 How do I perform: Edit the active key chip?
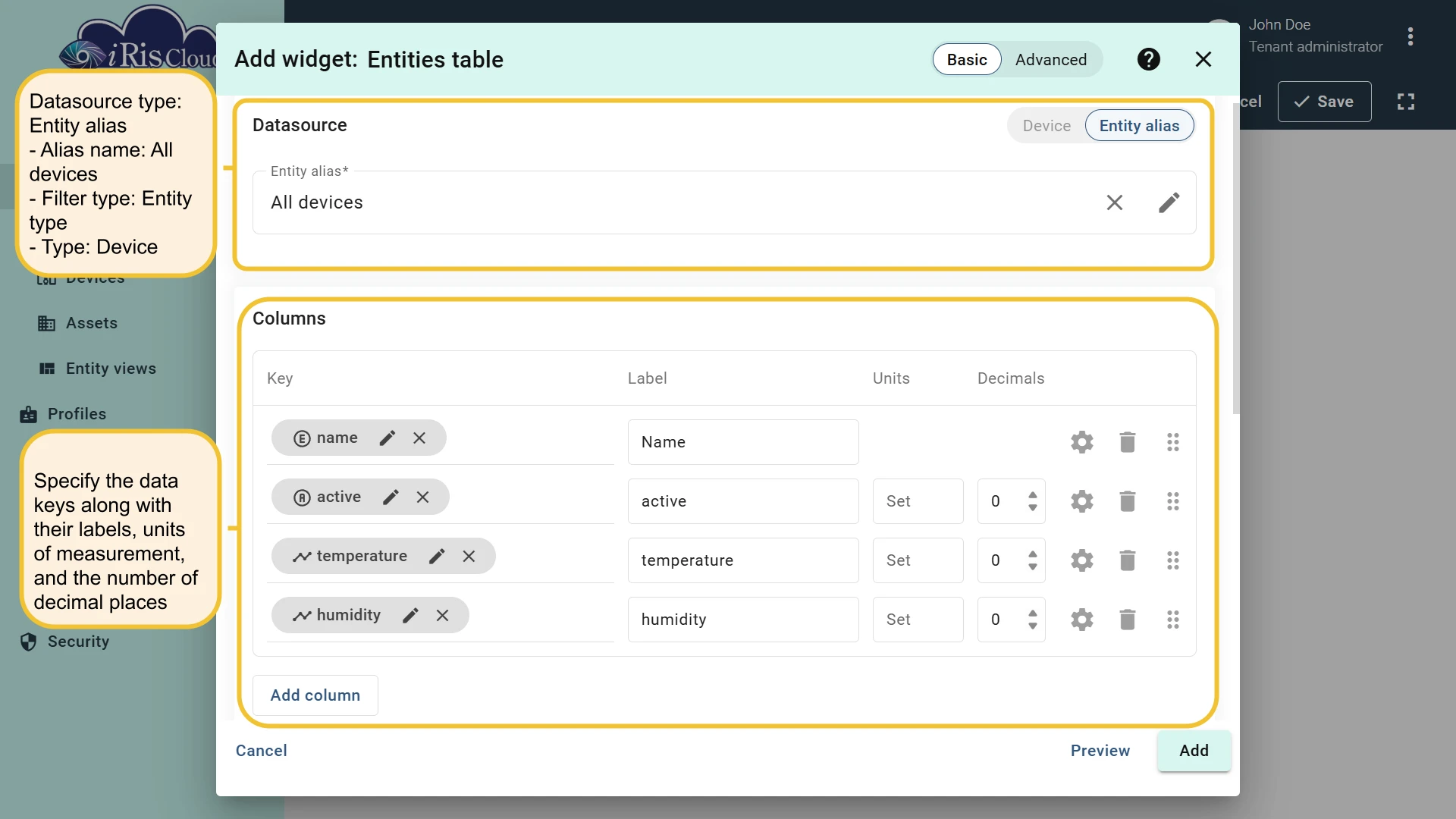pyautogui.click(x=391, y=497)
